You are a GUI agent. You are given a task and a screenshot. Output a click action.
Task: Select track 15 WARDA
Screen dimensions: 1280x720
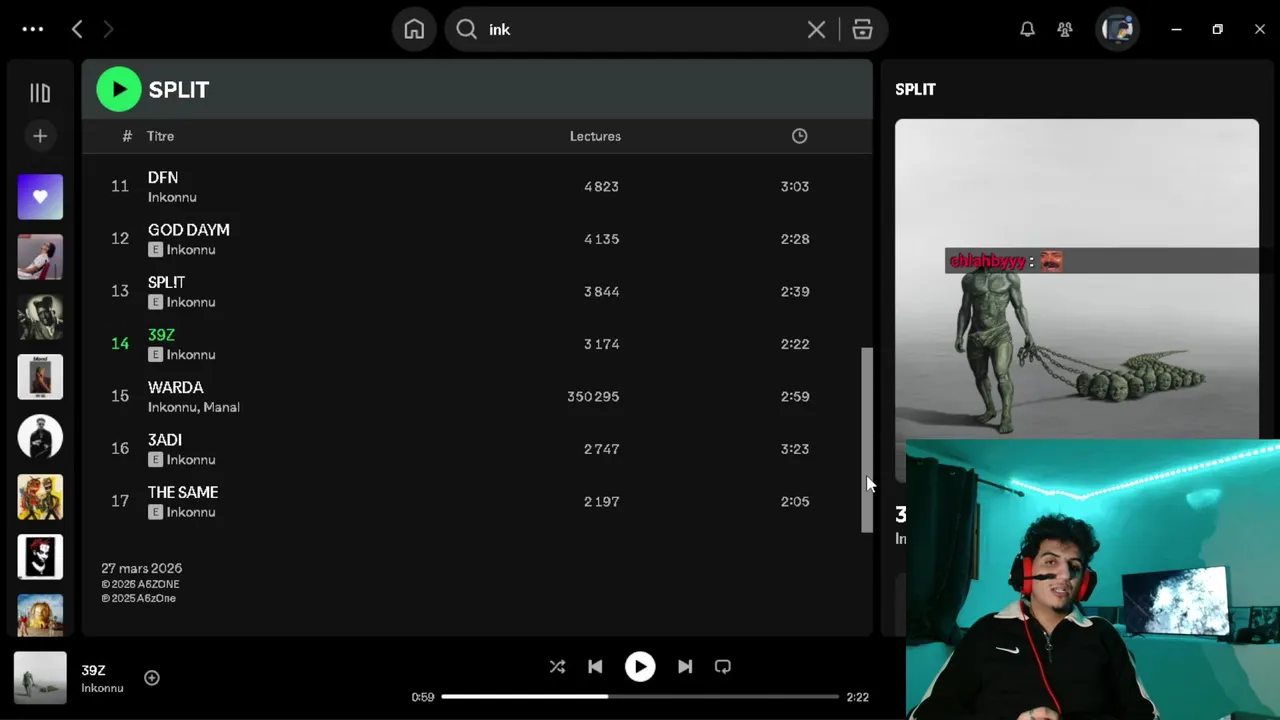coord(477,396)
